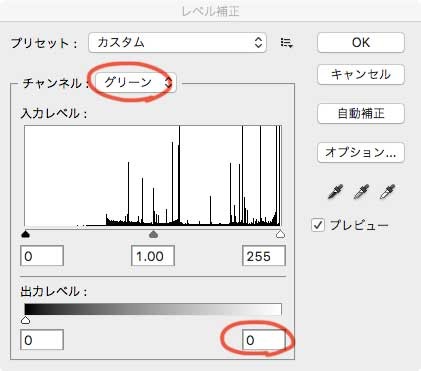Focus the input highlight field showing 255
The height and width of the screenshot is (371, 421).
coord(264,256)
